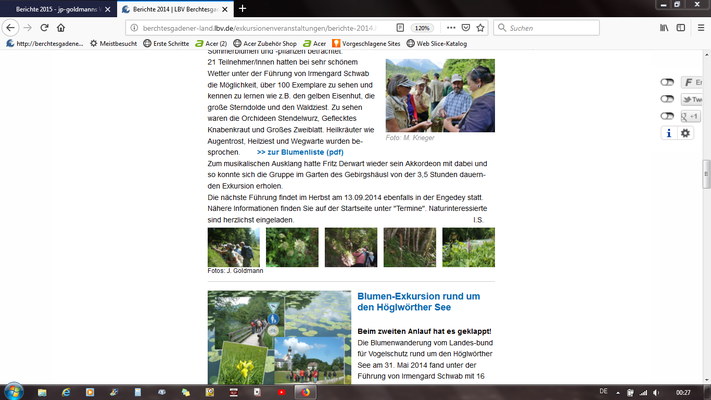Image resolution: width=711 pixels, height=400 pixels.
Task: Open the plain Acer bookmark
Action: coord(314,44)
